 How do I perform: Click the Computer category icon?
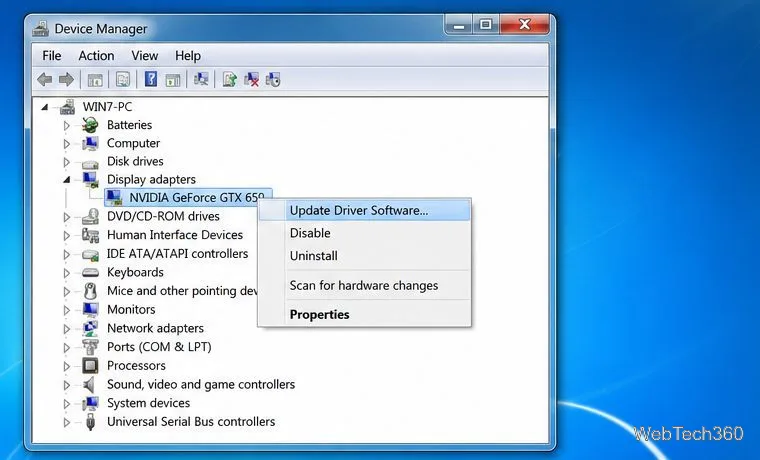[x=90, y=143]
